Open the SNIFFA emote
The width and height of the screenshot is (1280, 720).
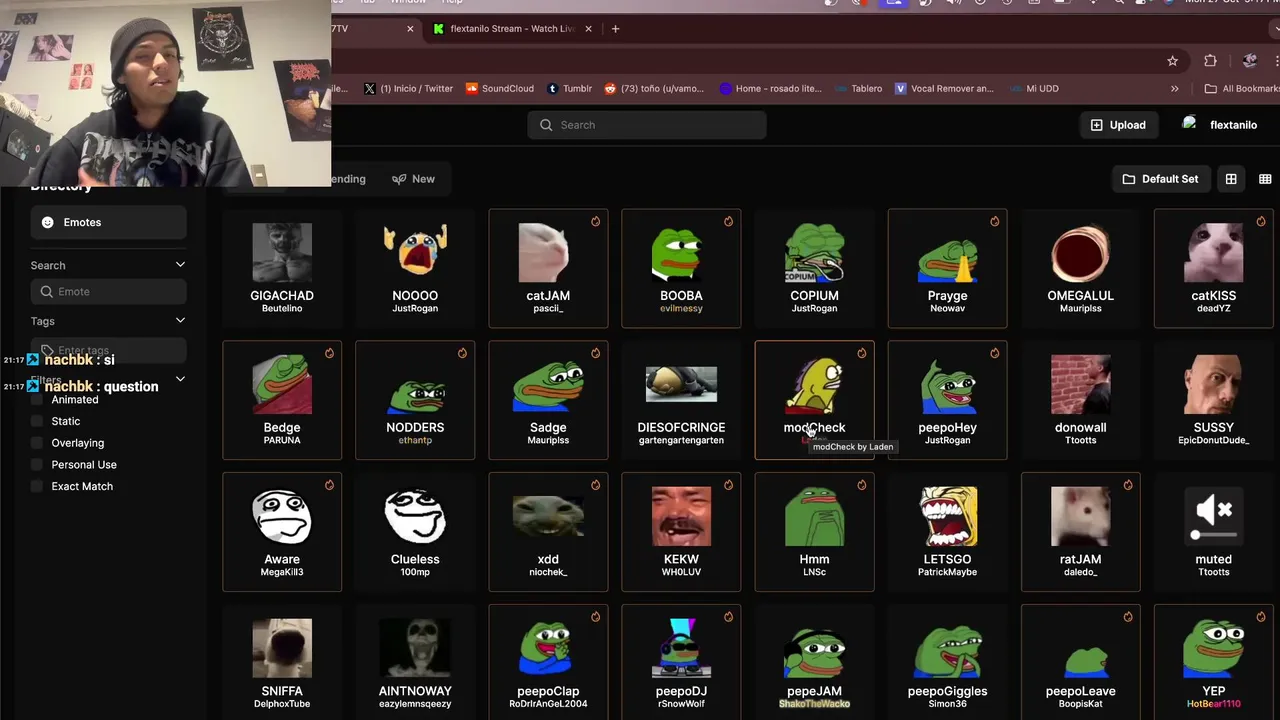(282, 662)
